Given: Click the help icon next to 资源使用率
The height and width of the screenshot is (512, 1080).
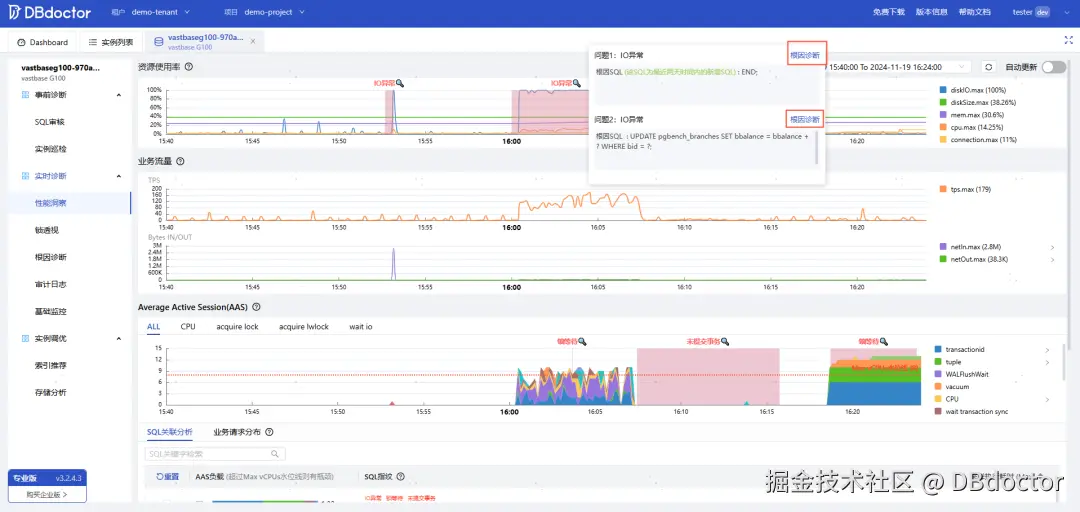Looking at the screenshot, I should click(x=189, y=67).
